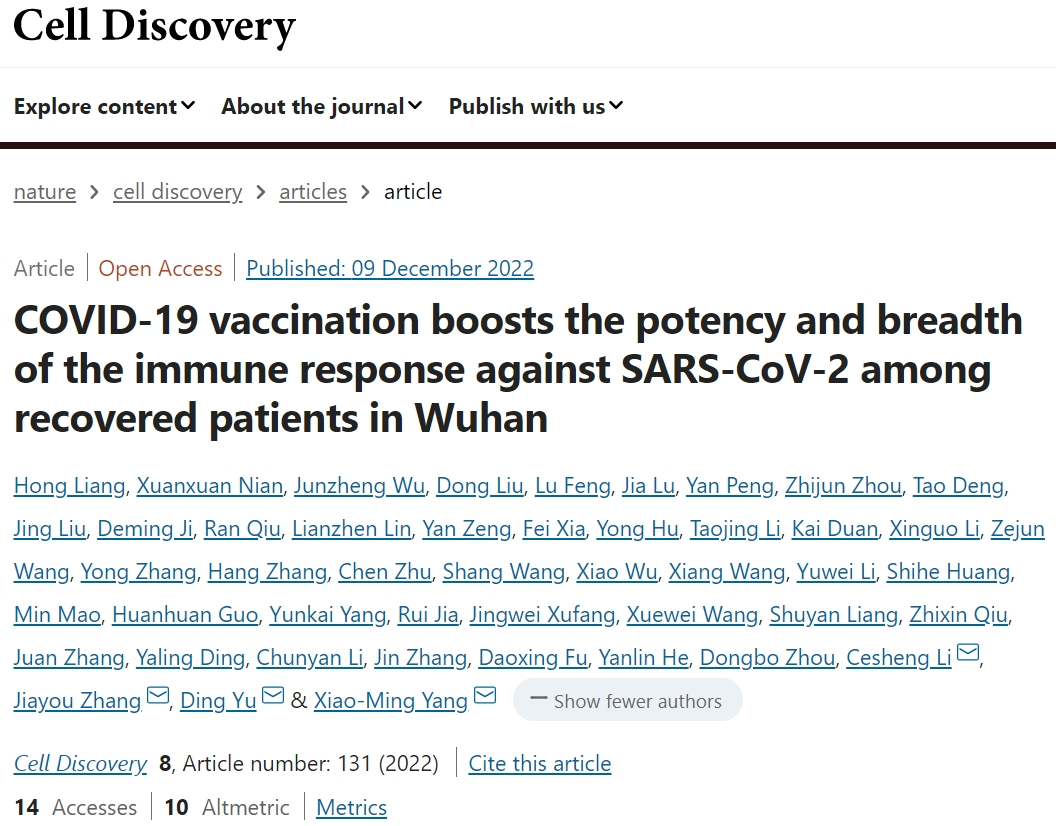1056x826 pixels.
Task: View article Metrics link
Action: (x=351, y=808)
